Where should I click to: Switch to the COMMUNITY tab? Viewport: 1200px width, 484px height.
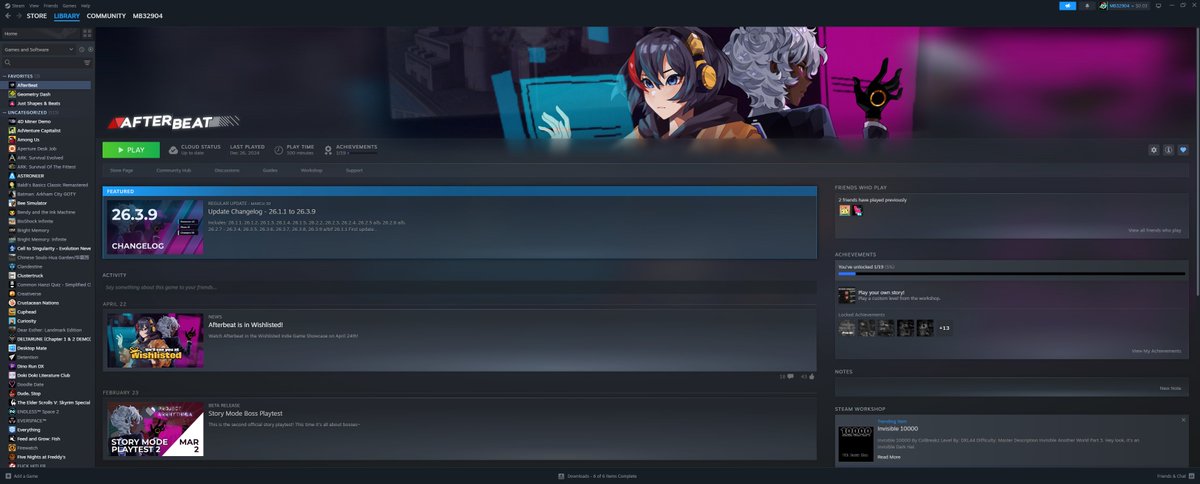(x=106, y=16)
